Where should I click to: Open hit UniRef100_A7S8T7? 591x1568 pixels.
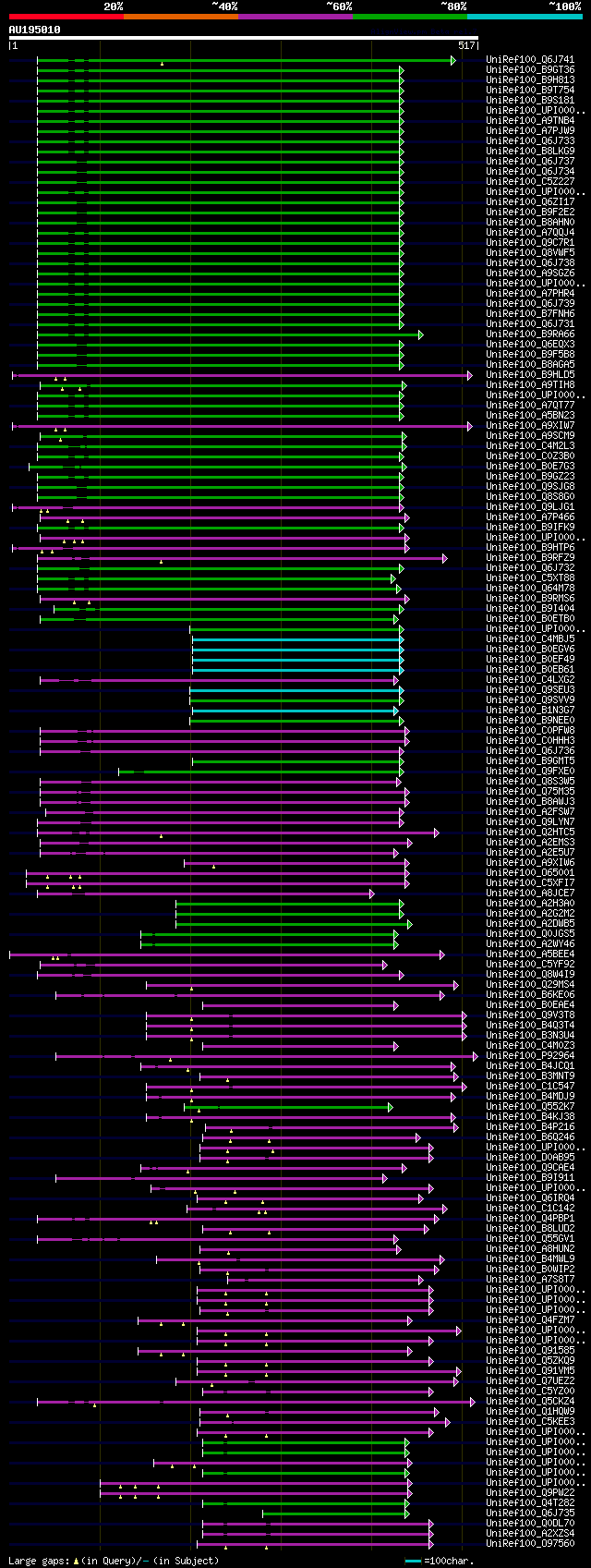pyautogui.click(x=530, y=1280)
